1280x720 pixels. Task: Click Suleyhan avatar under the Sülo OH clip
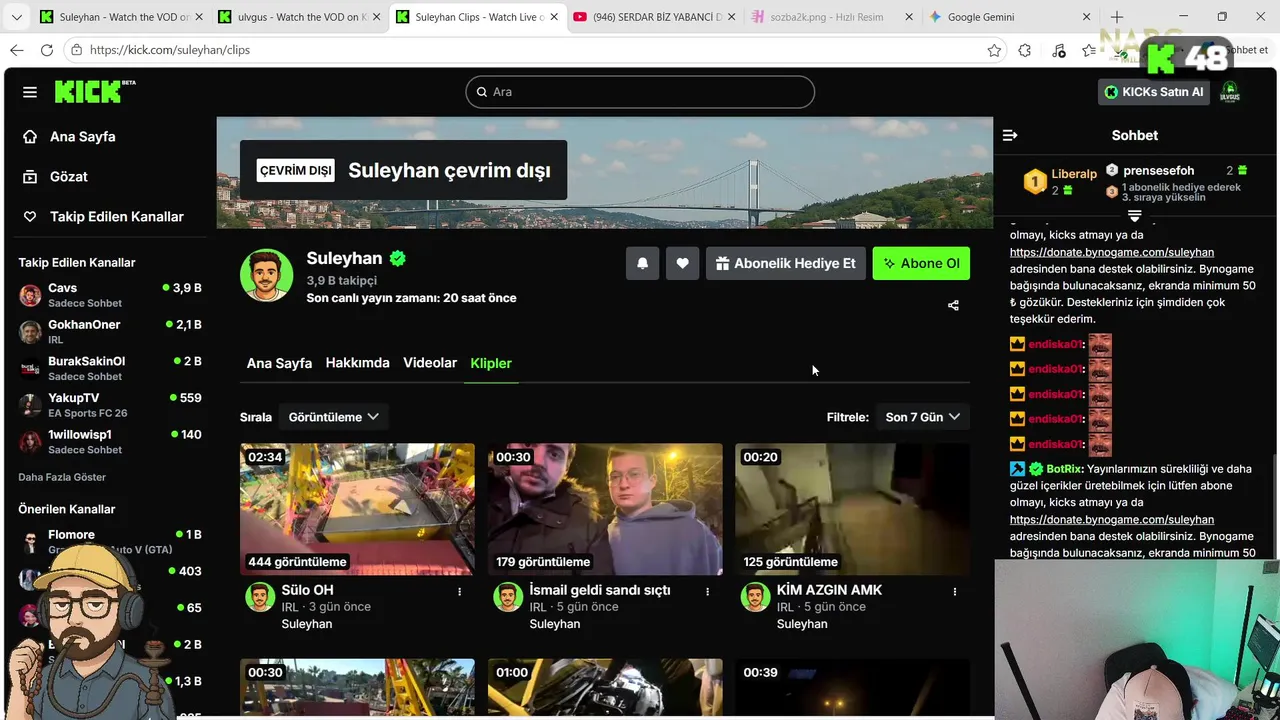pos(260,597)
